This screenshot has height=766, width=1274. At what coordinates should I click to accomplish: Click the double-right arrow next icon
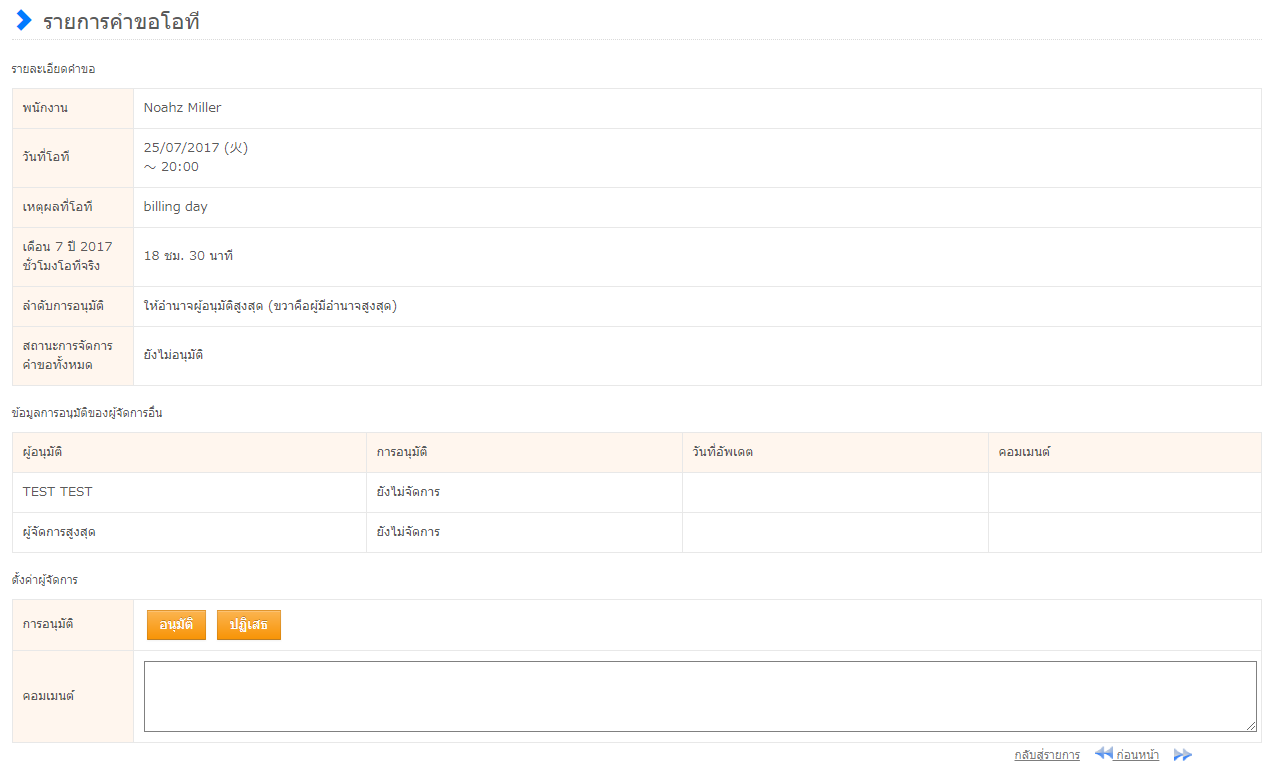[1183, 755]
